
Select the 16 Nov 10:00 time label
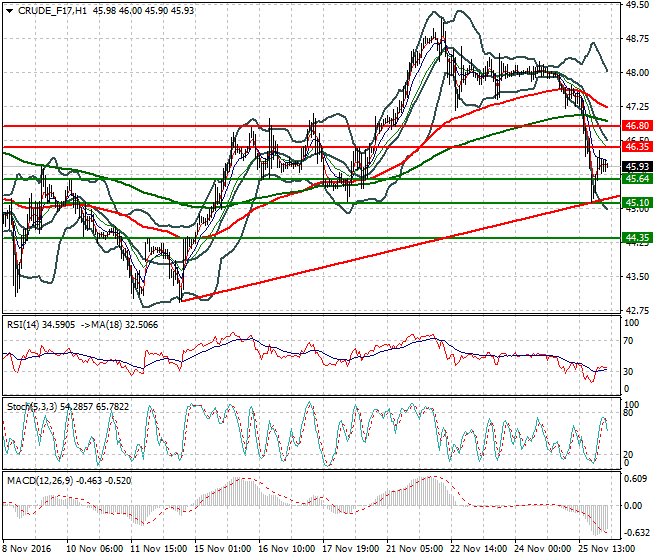(287, 549)
